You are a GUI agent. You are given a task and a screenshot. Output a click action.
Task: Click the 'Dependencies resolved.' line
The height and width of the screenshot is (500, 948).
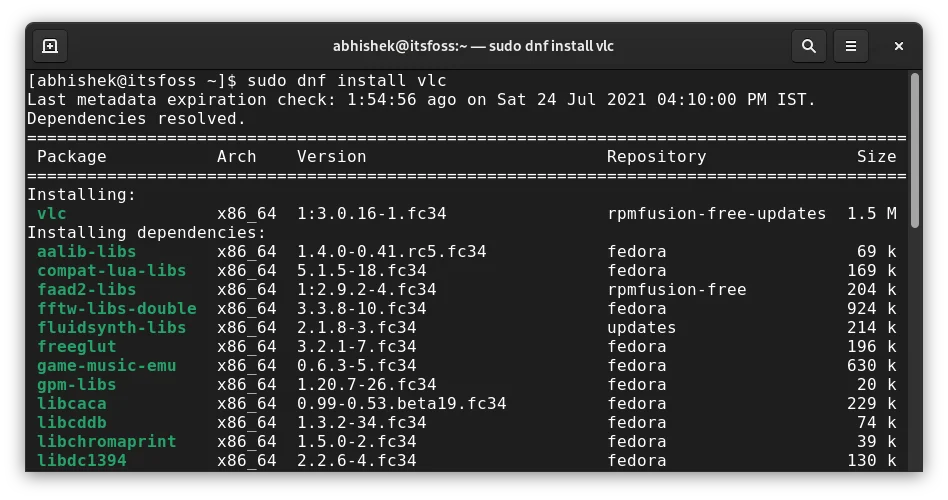point(137,119)
